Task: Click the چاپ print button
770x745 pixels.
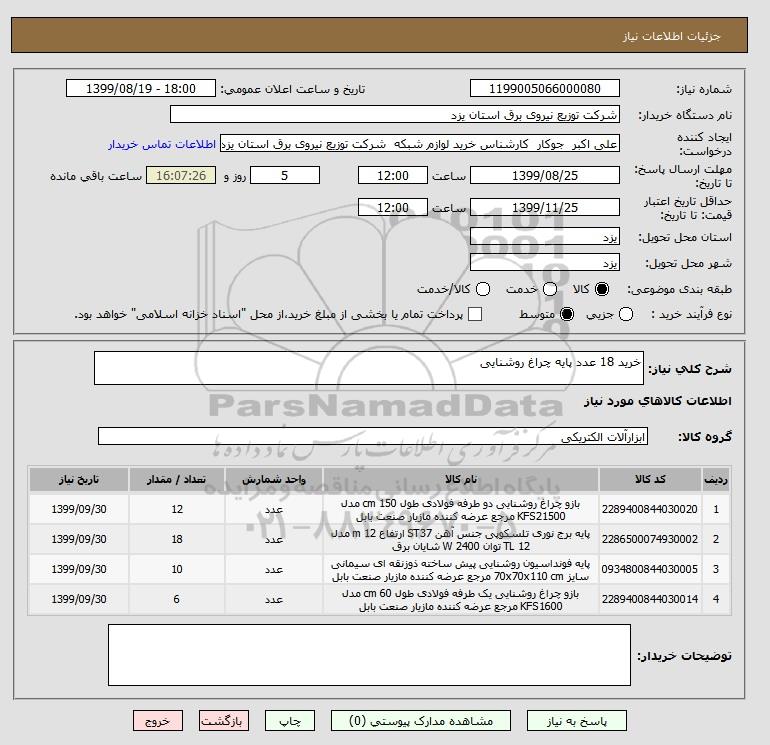Action: click(290, 721)
